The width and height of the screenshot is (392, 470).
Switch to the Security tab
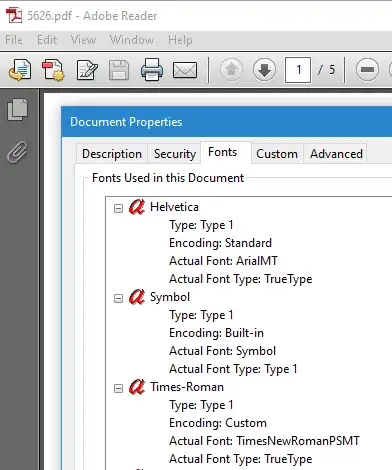tap(175, 154)
